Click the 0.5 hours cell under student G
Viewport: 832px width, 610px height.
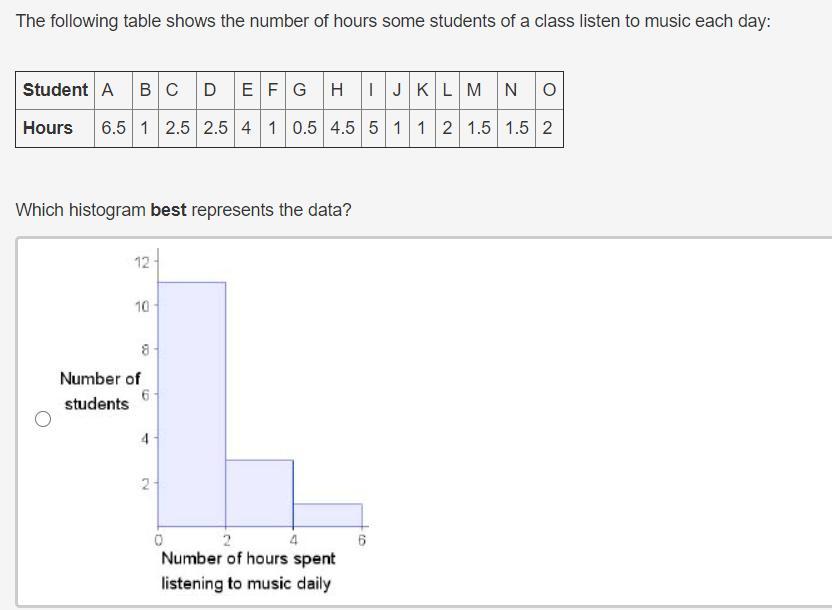(305, 128)
